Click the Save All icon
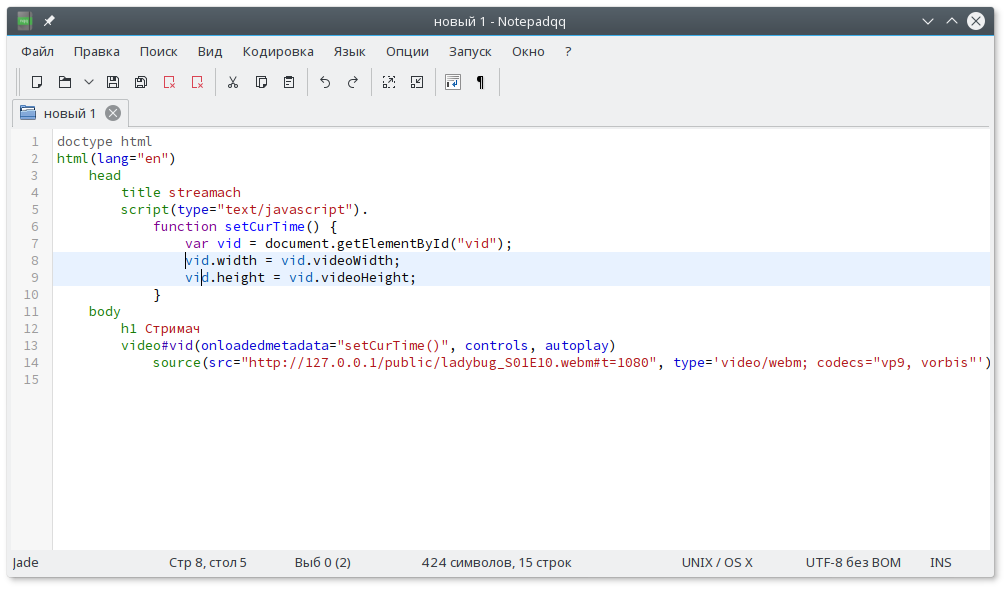 point(141,82)
